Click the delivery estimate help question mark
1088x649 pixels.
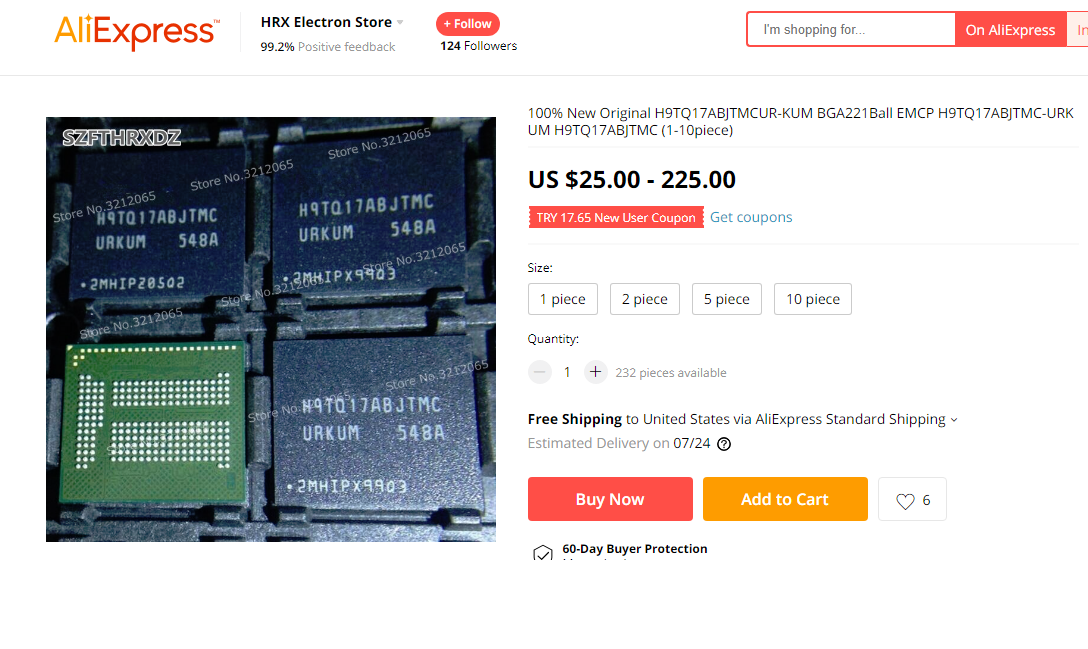(x=724, y=444)
